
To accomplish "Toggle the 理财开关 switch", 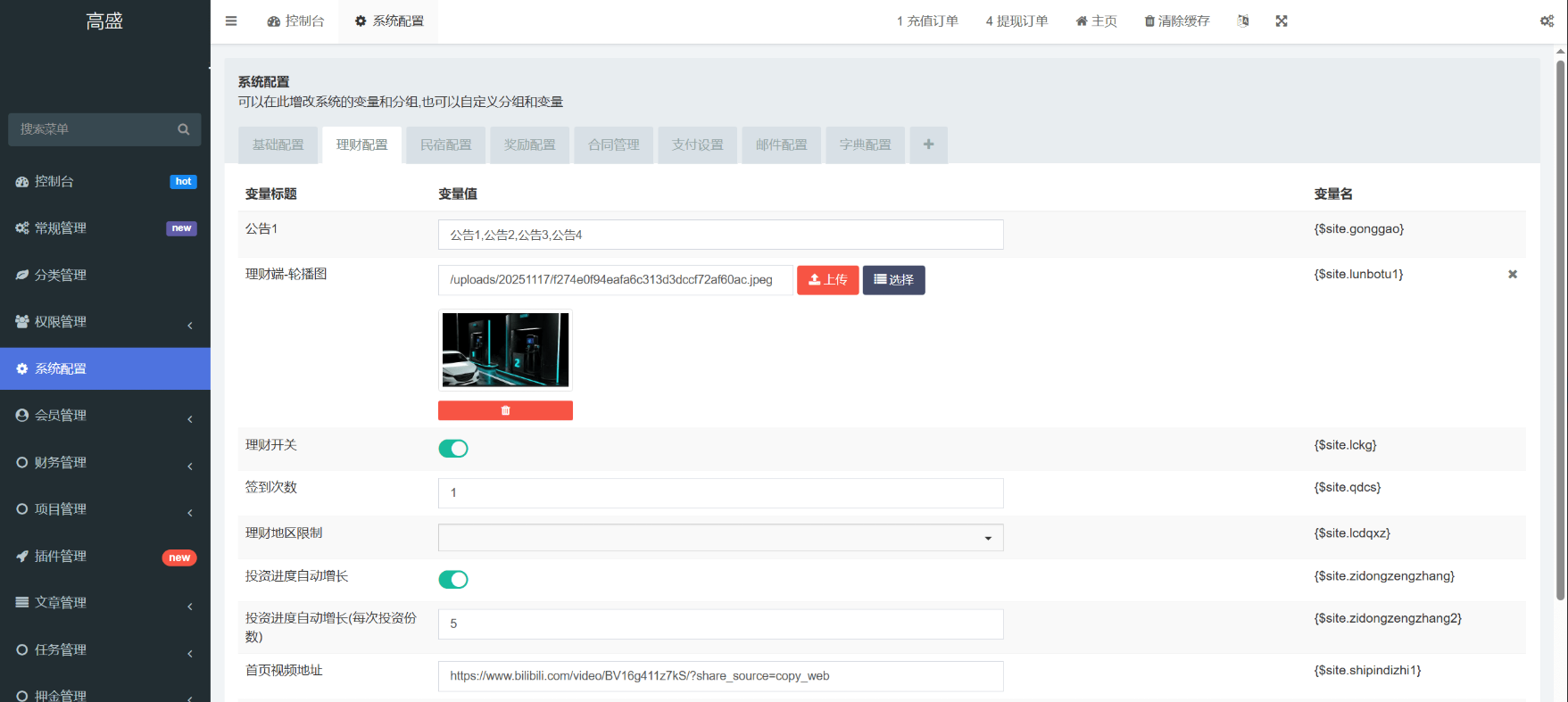I will (453, 449).
